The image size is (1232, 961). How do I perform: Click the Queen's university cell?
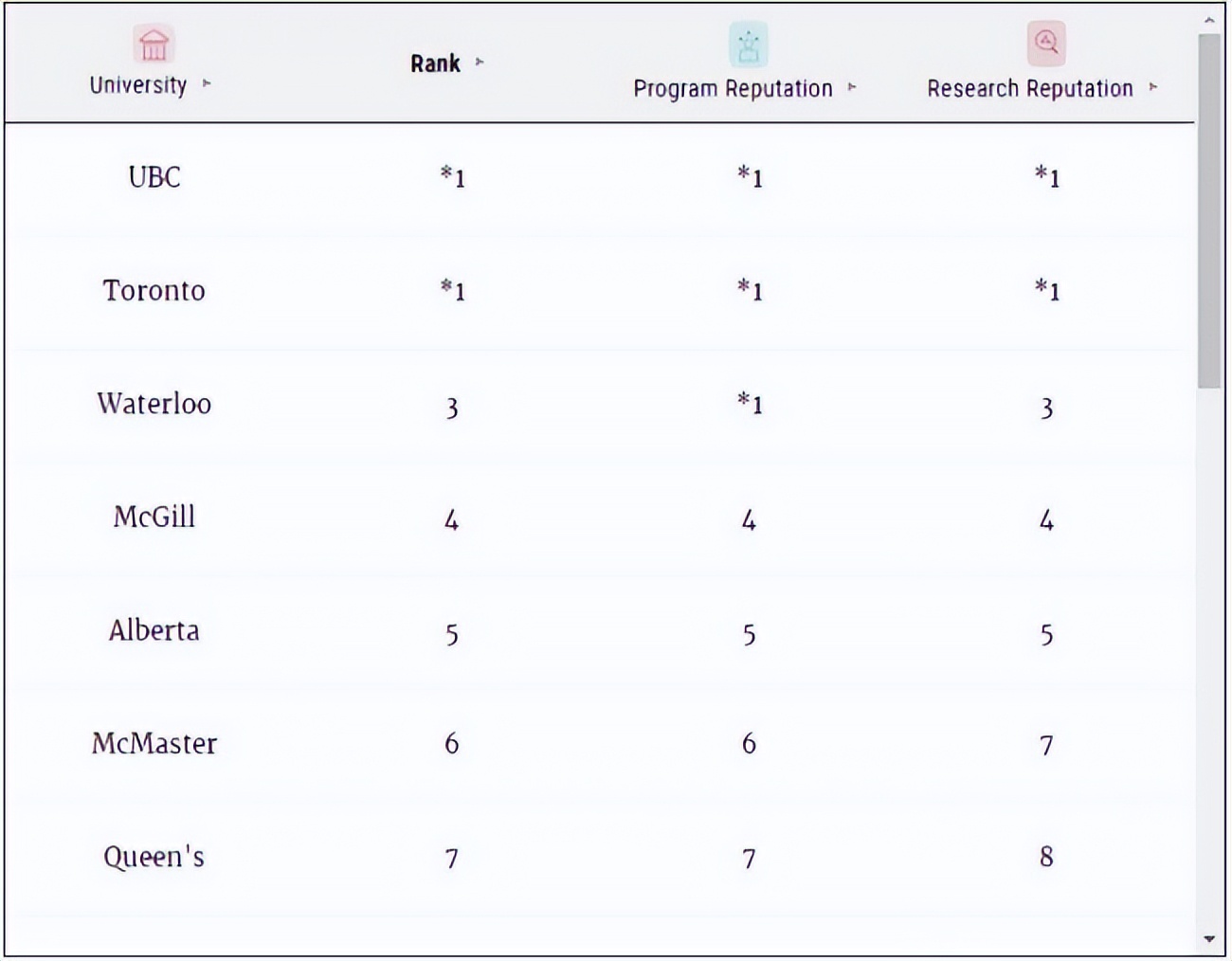154,857
